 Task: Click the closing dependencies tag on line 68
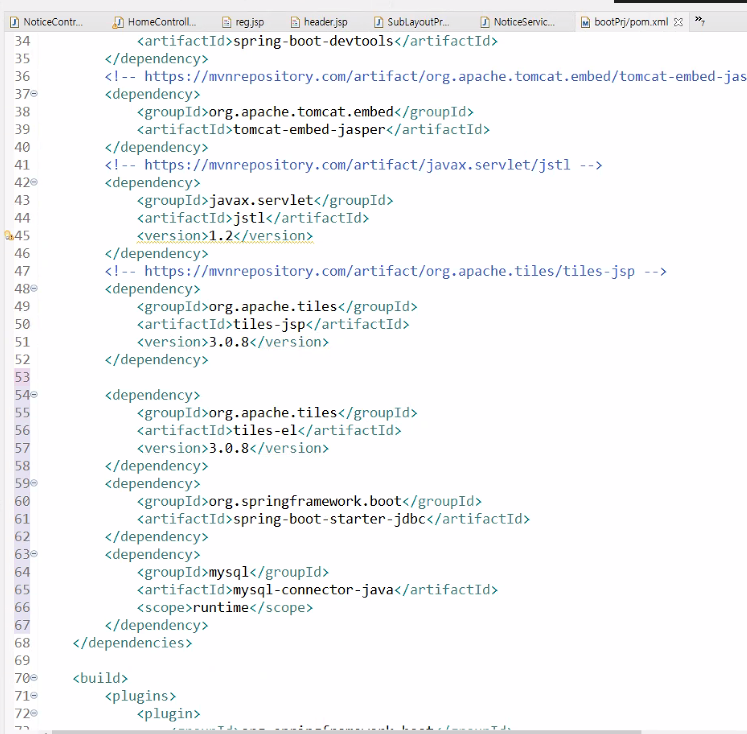click(x=132, y=643)
